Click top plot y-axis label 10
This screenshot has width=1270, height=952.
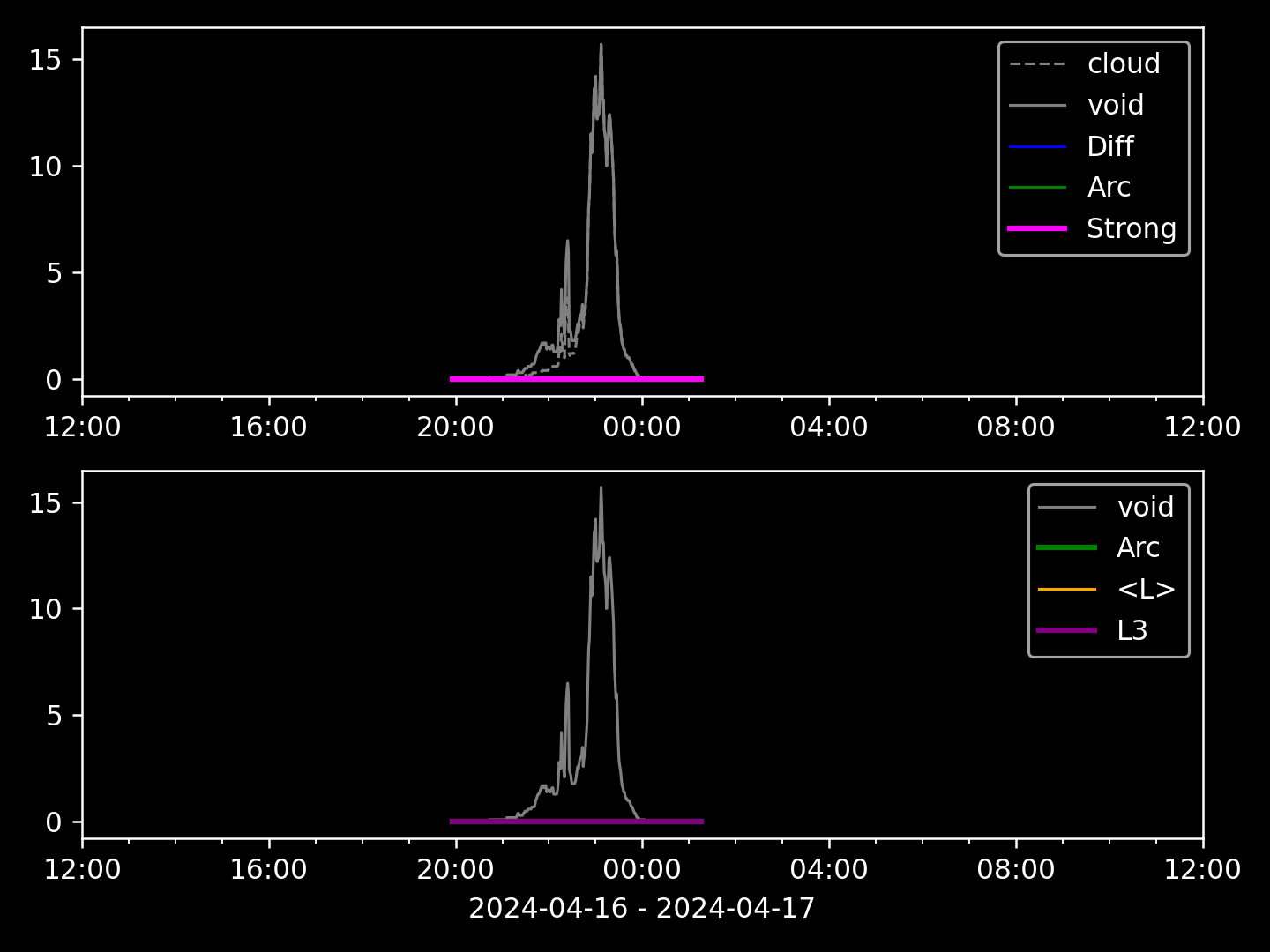click(45, 167)
